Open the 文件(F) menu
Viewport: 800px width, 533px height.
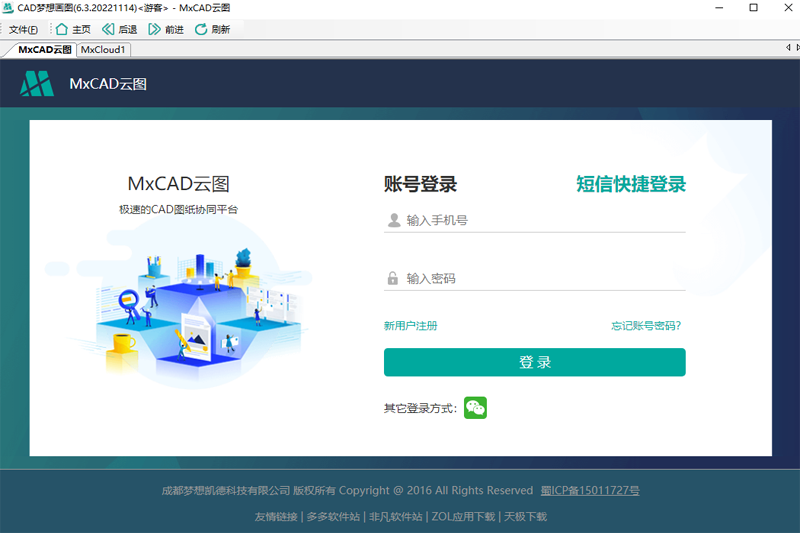tap(23, 29)
